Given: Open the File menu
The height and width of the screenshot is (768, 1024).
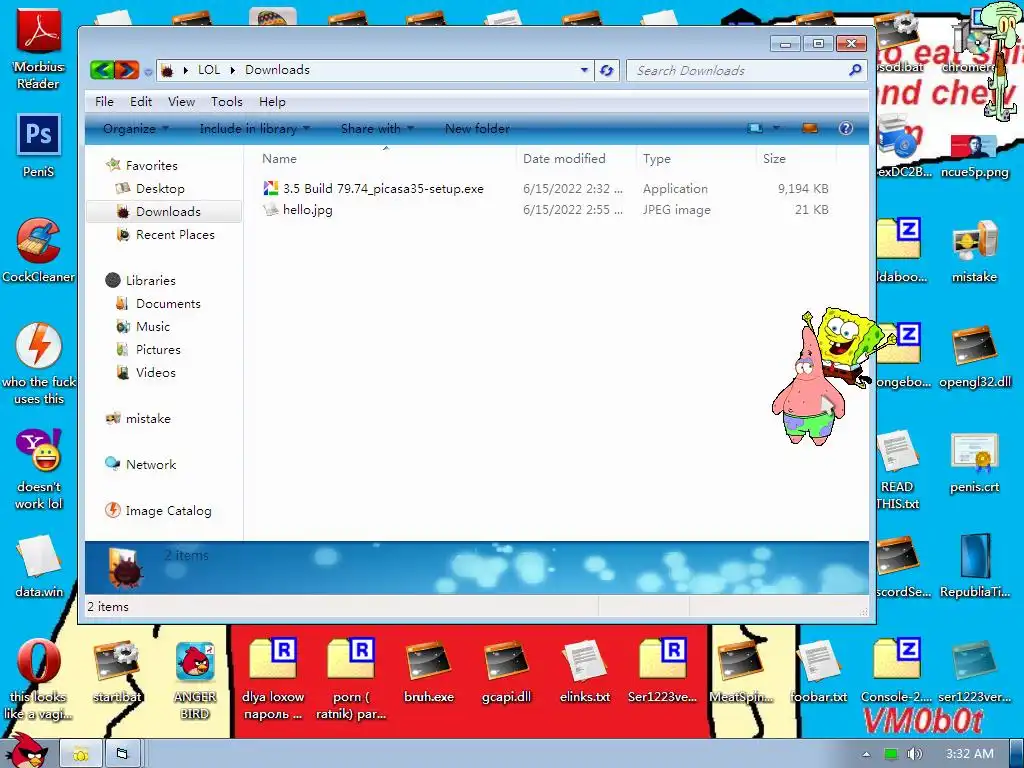Looking at the screenshot, I should (x=104, y=101).
